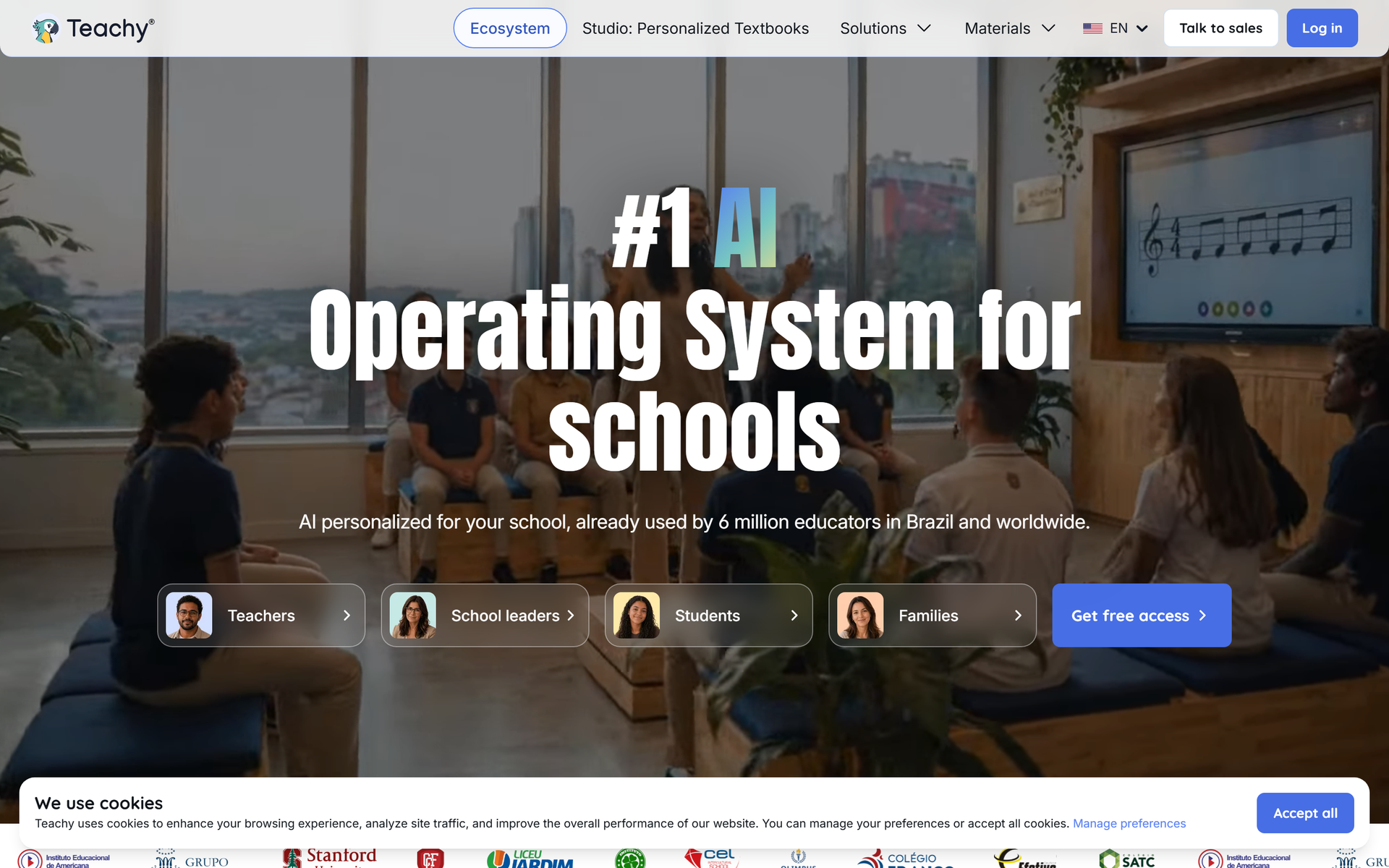This screenshot has width=1389, height=868.
Task: Click the Students avatar photo
Action: (x=637, y=616)
